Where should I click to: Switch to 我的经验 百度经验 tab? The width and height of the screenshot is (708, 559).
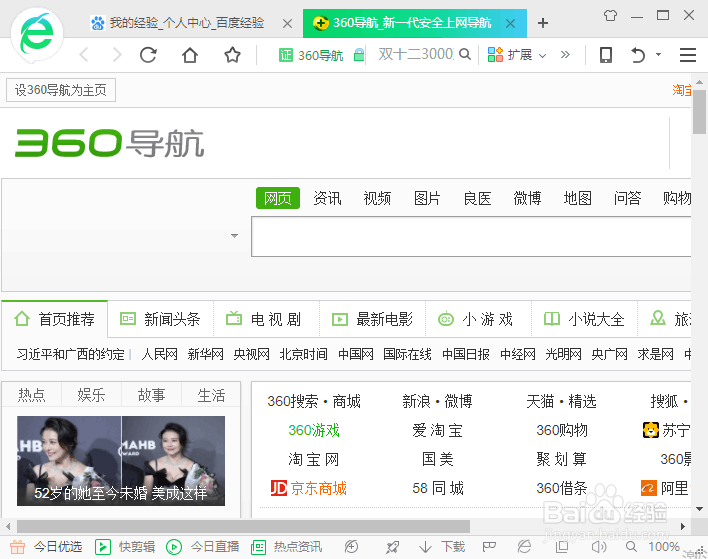click(x=186, y=23)
